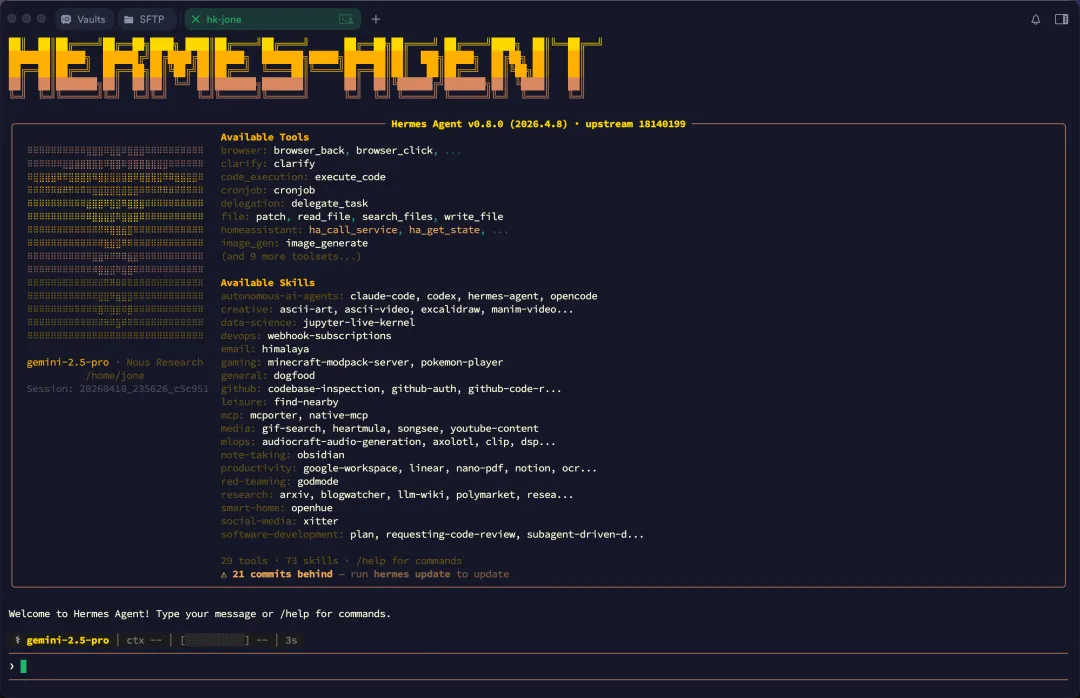Click the 'browser_click' tool name

[394, 150]
